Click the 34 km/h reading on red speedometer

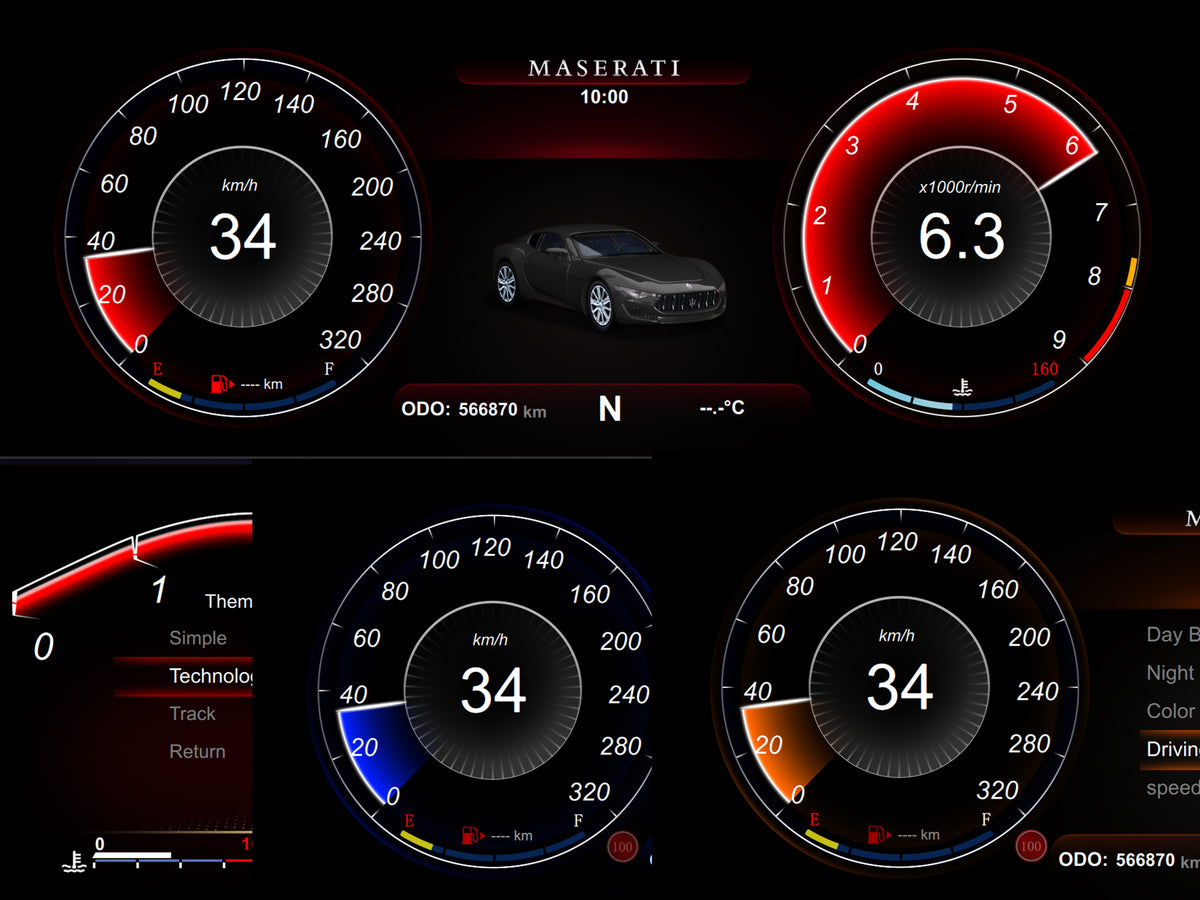pos(243,237)
